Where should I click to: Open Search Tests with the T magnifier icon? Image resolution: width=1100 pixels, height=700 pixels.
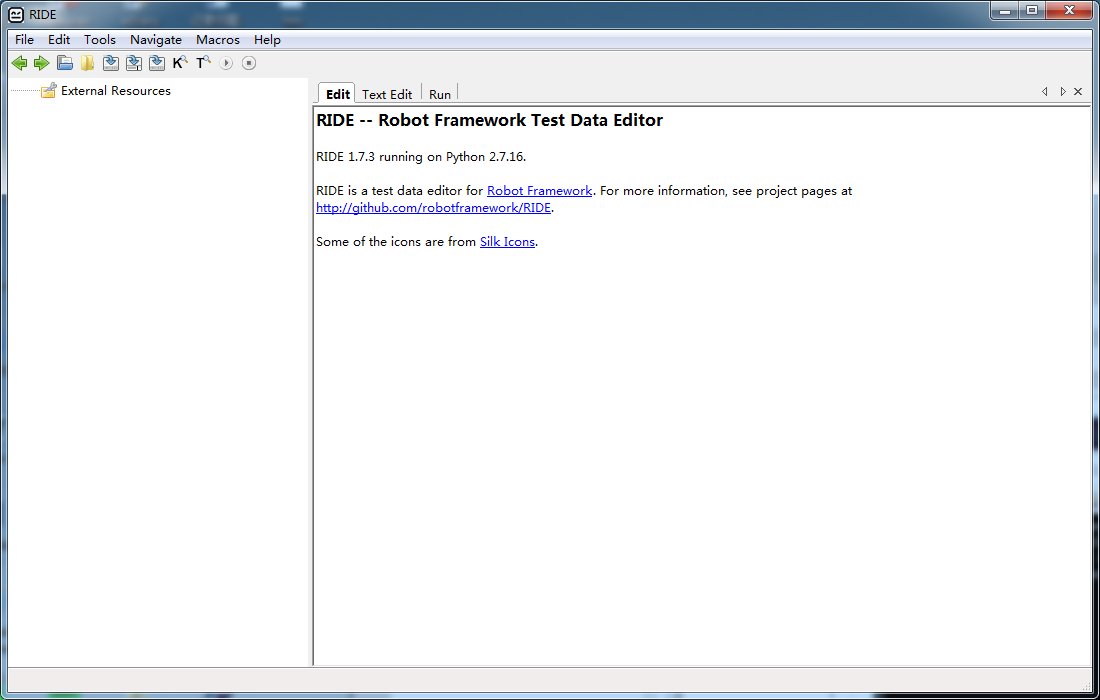point(203,63)
